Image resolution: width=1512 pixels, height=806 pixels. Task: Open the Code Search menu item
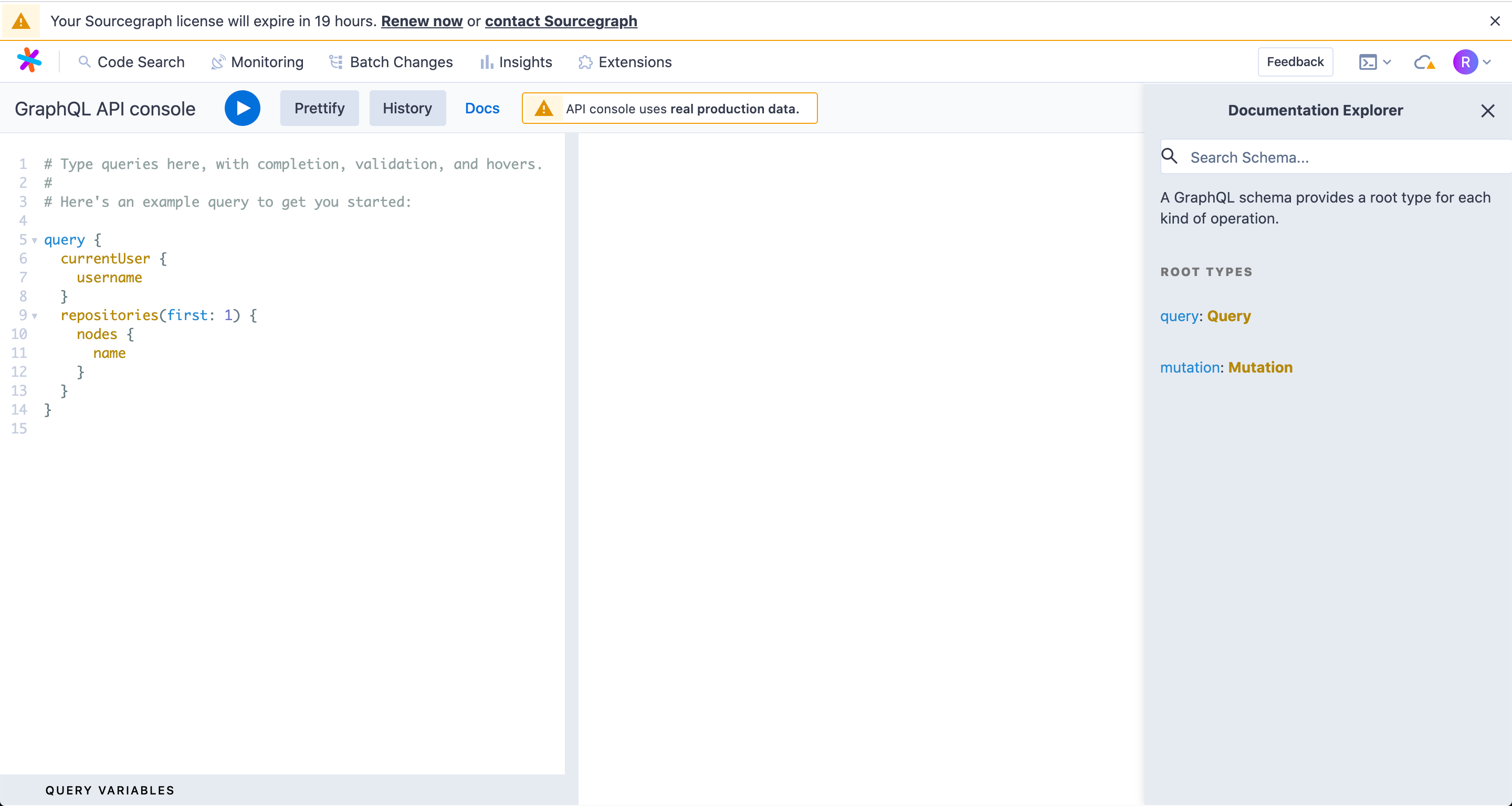tap(131, 62)
